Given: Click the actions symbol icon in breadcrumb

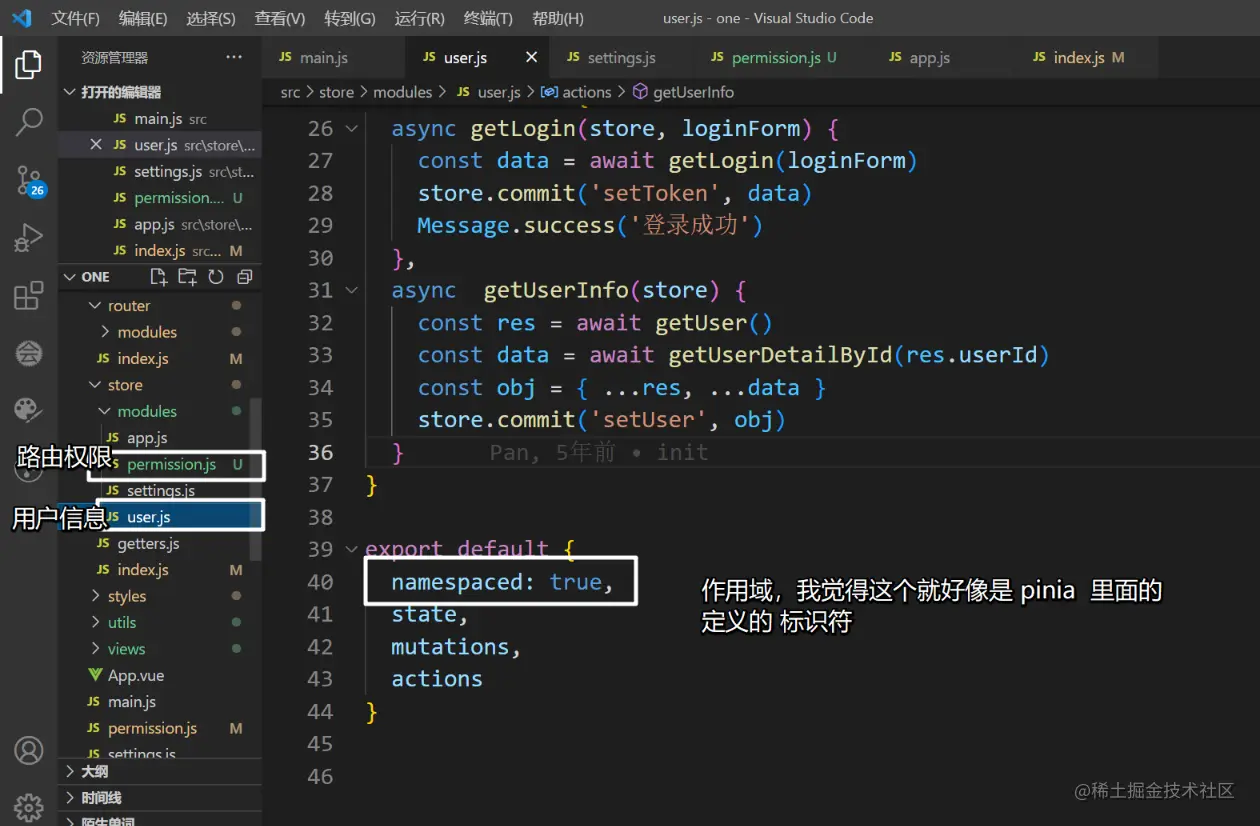Looking at the screenshot, I should click(x=549, y=92).
